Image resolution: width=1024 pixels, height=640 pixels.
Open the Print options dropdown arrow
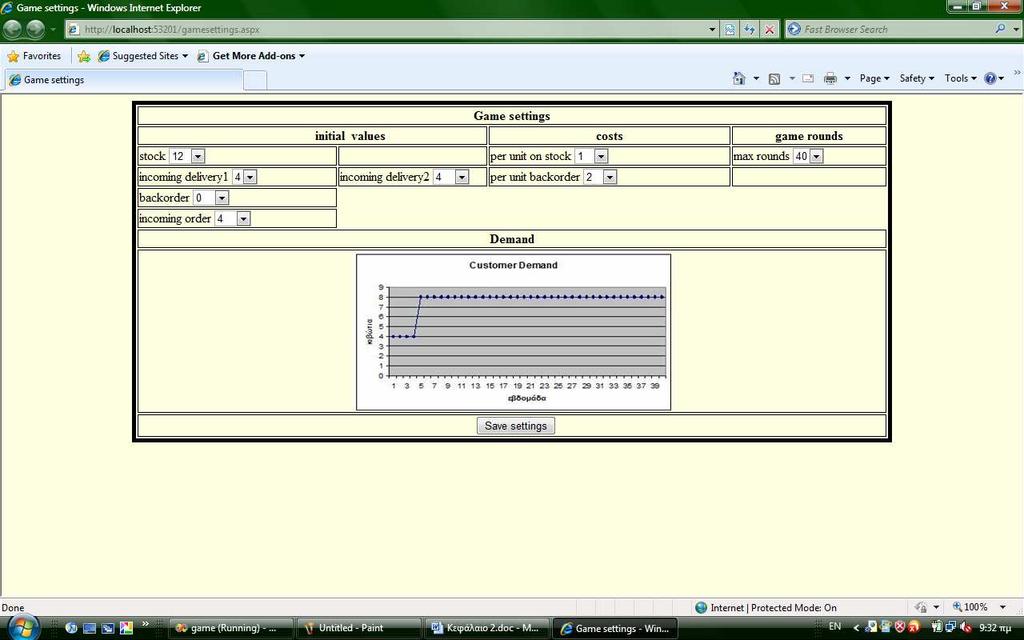[848, 78]
